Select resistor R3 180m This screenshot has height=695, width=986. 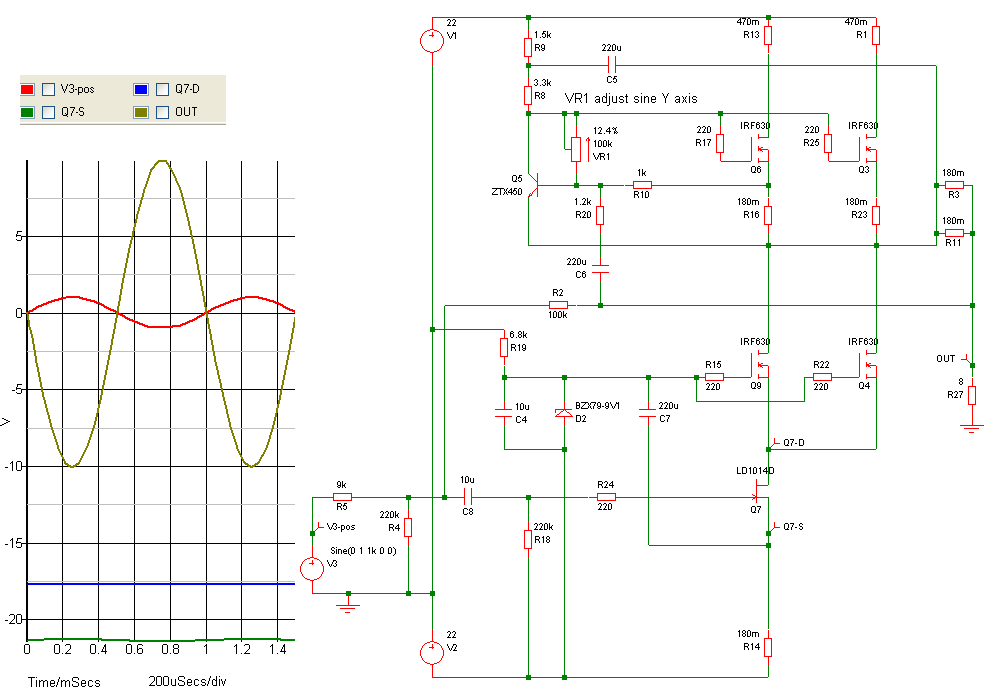click(x=954, y=185)
